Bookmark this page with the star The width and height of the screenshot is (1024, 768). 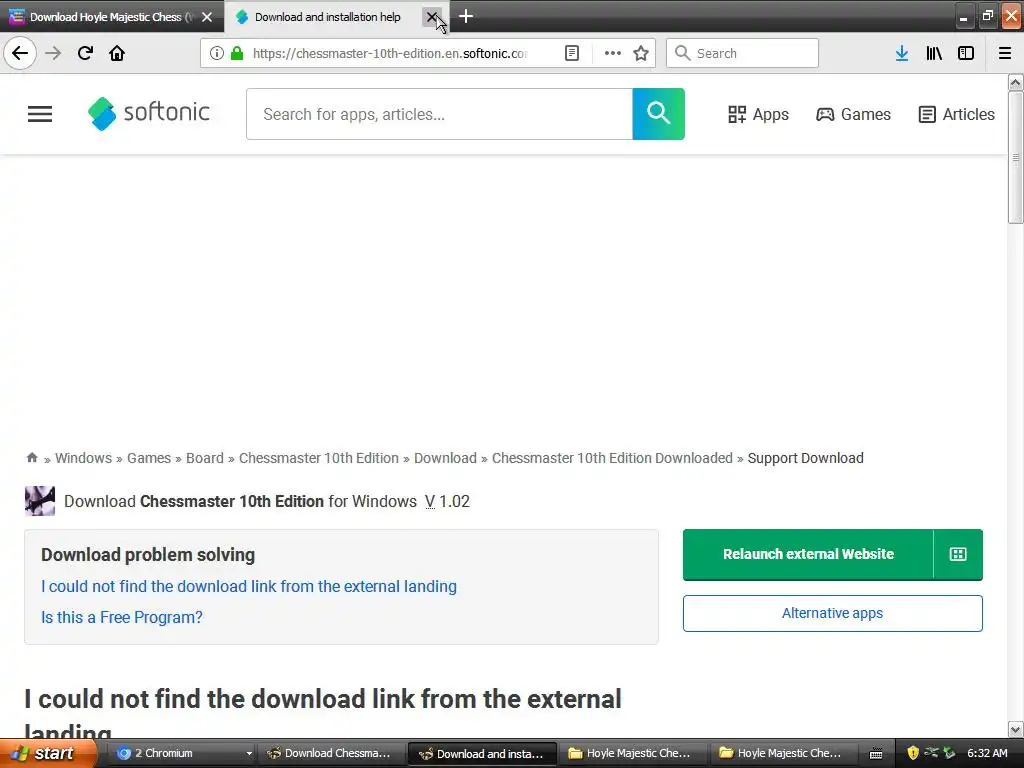641,53
